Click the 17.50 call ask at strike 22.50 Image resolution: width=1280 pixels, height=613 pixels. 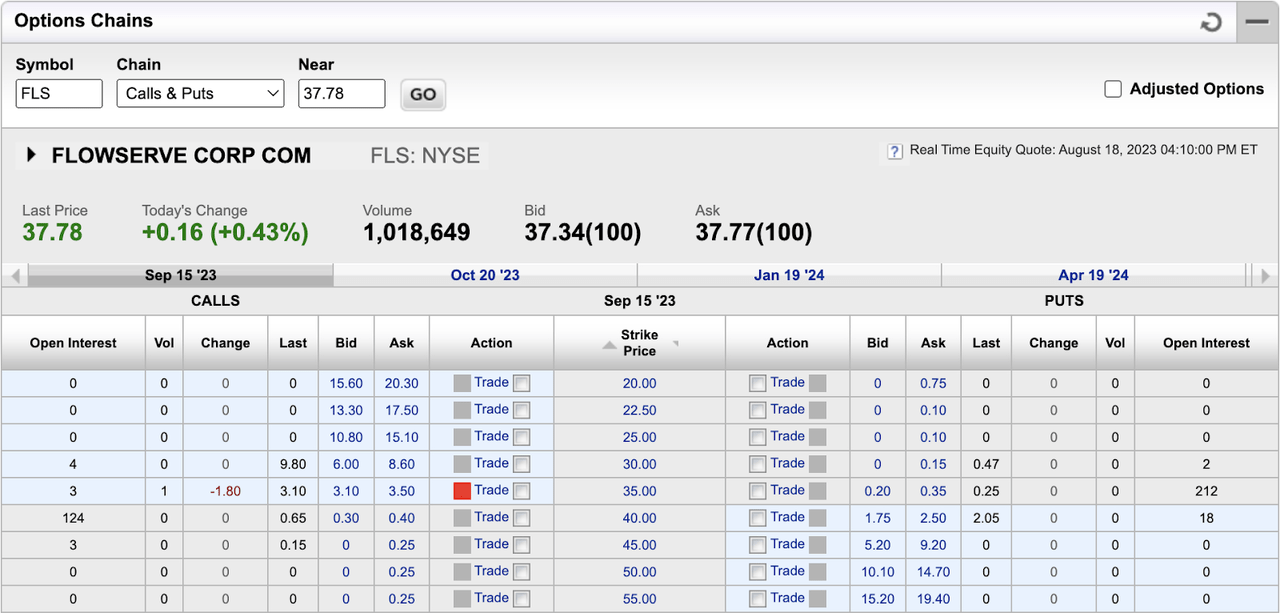(402, 410)
